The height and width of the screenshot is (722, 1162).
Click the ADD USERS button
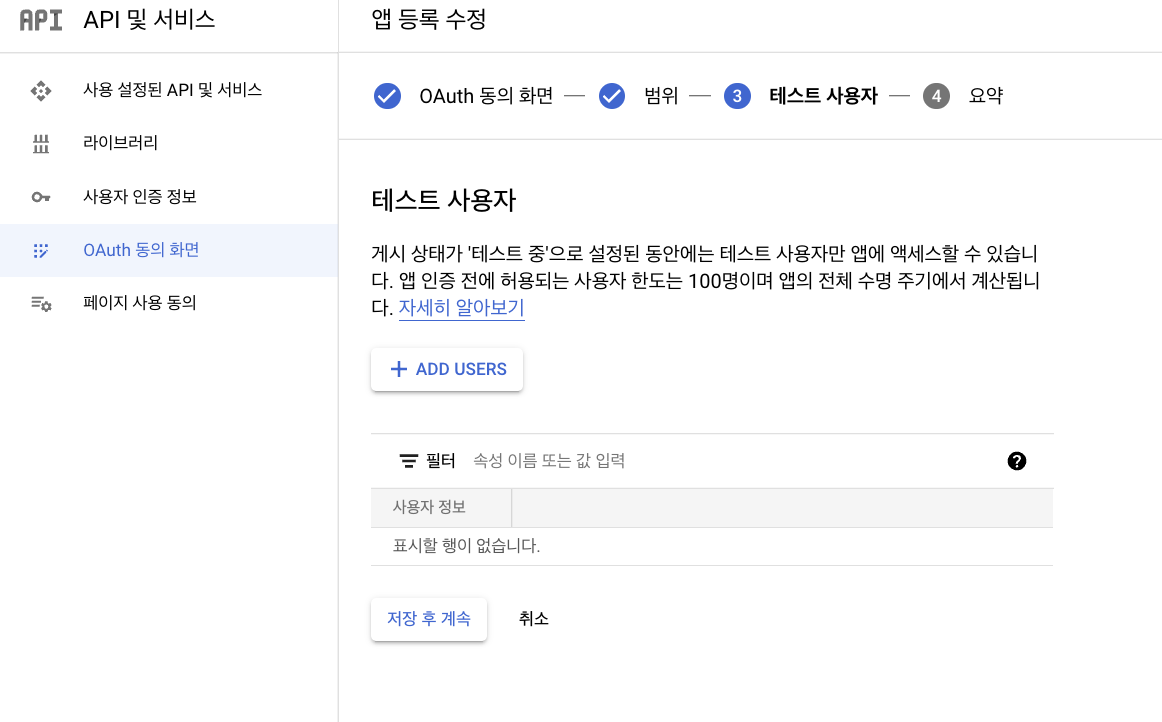[447, 369]
